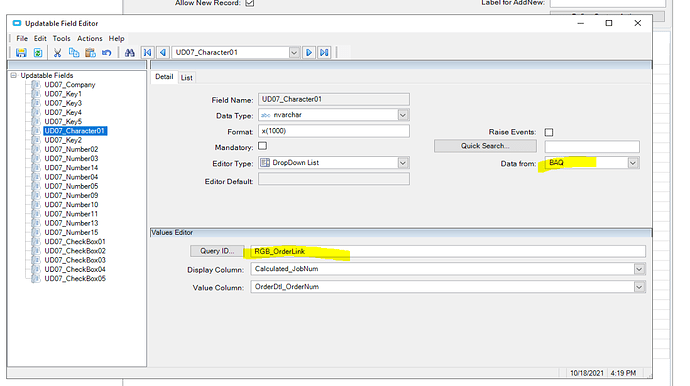Click the Updatable Field Editor title icon

click(x=17, y=23)
